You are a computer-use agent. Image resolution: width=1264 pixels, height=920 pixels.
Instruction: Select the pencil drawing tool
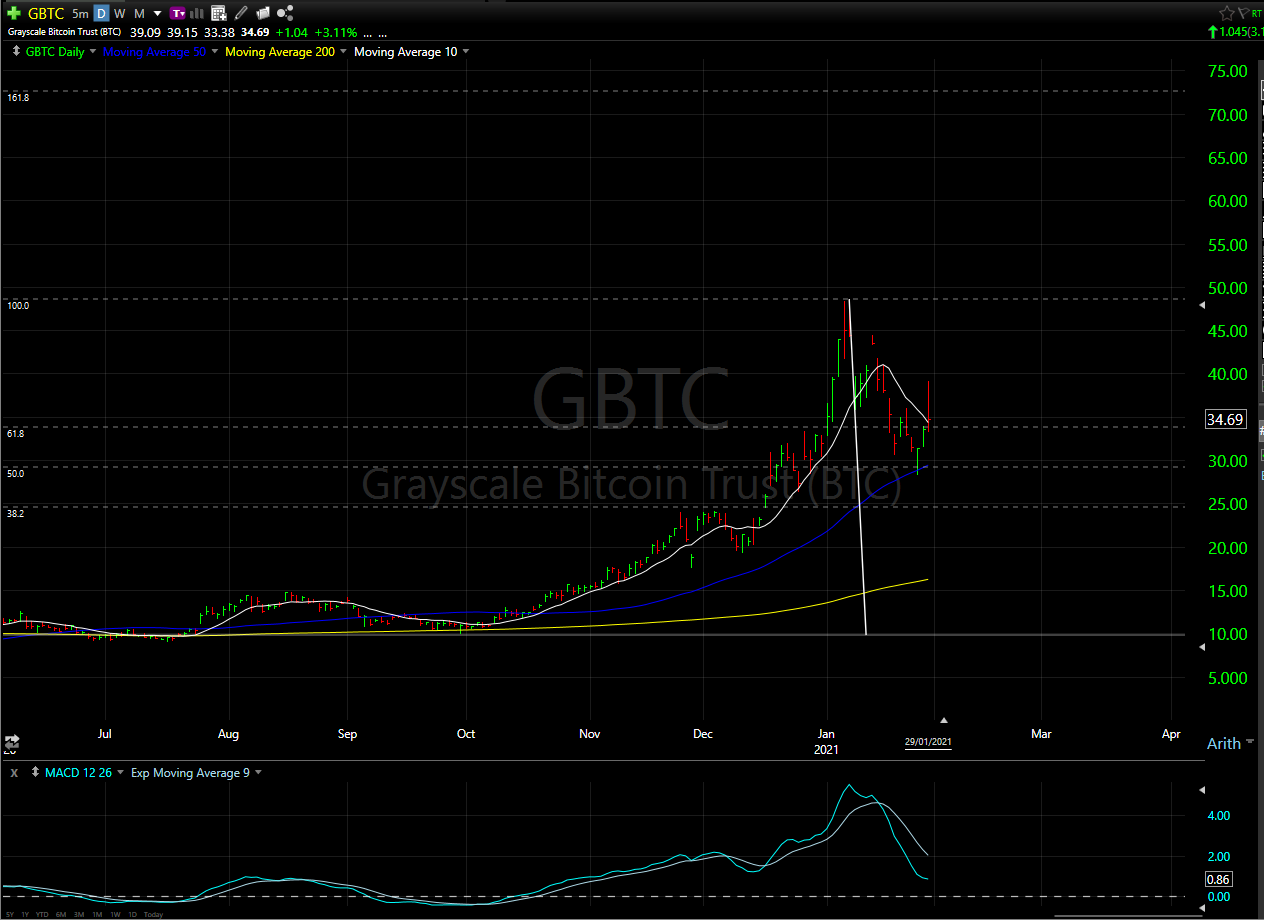[241, 13]
